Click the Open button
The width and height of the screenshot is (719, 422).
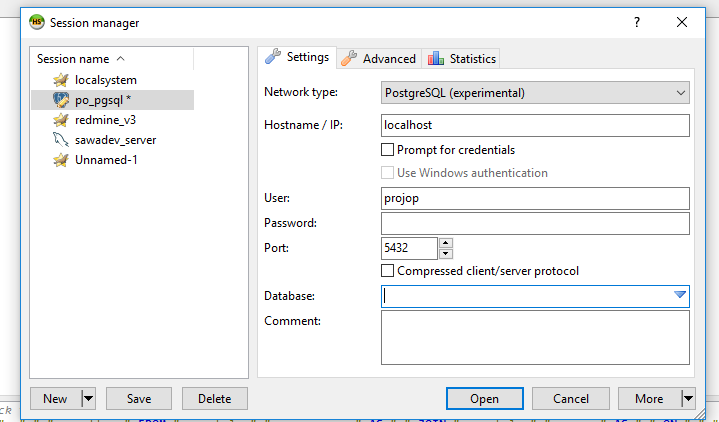coord(485,399)
